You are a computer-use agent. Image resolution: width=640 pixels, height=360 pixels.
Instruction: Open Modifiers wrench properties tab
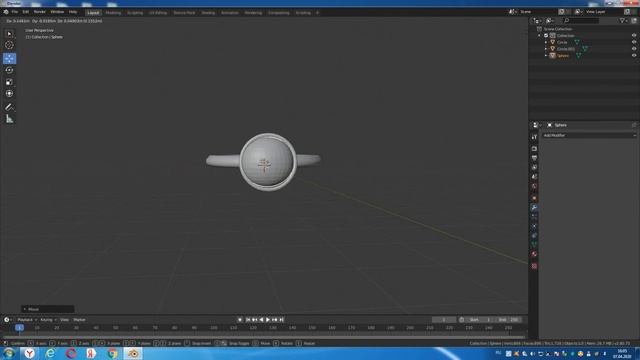tap(534, 208)
